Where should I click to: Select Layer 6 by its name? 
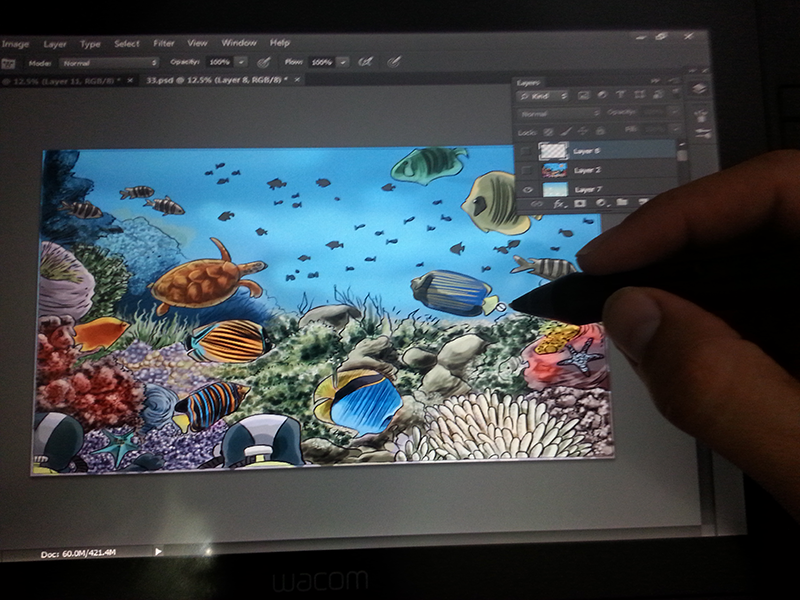pyautogui.click(x=586, y=151)
